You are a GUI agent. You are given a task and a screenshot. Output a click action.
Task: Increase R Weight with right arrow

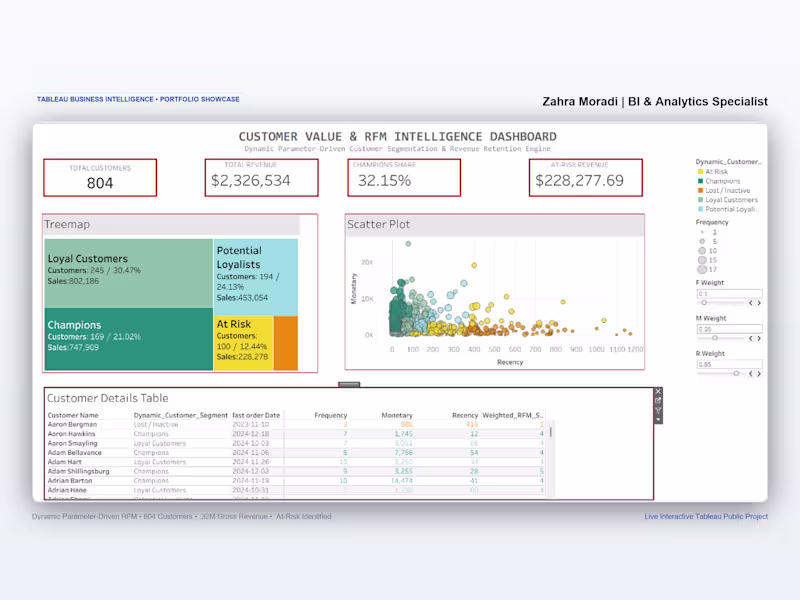759,373
